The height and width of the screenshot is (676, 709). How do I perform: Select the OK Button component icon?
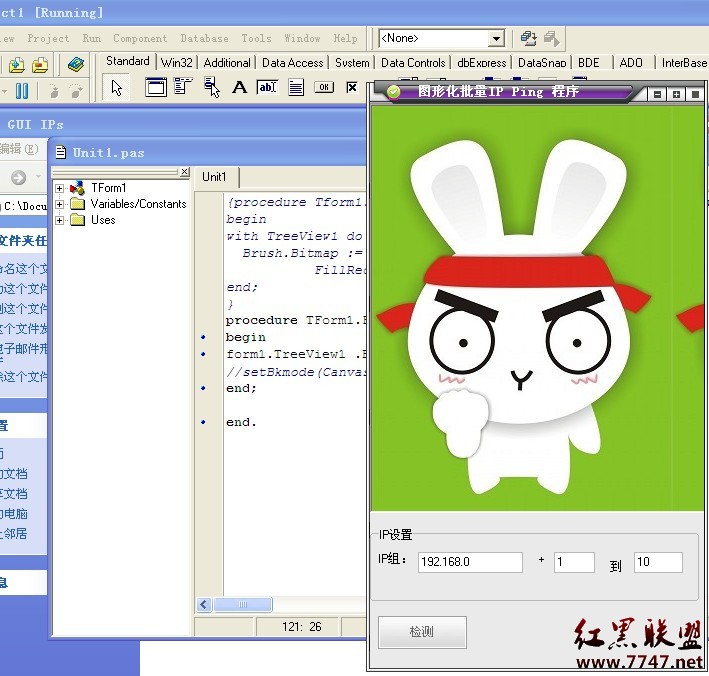point(324,87)
